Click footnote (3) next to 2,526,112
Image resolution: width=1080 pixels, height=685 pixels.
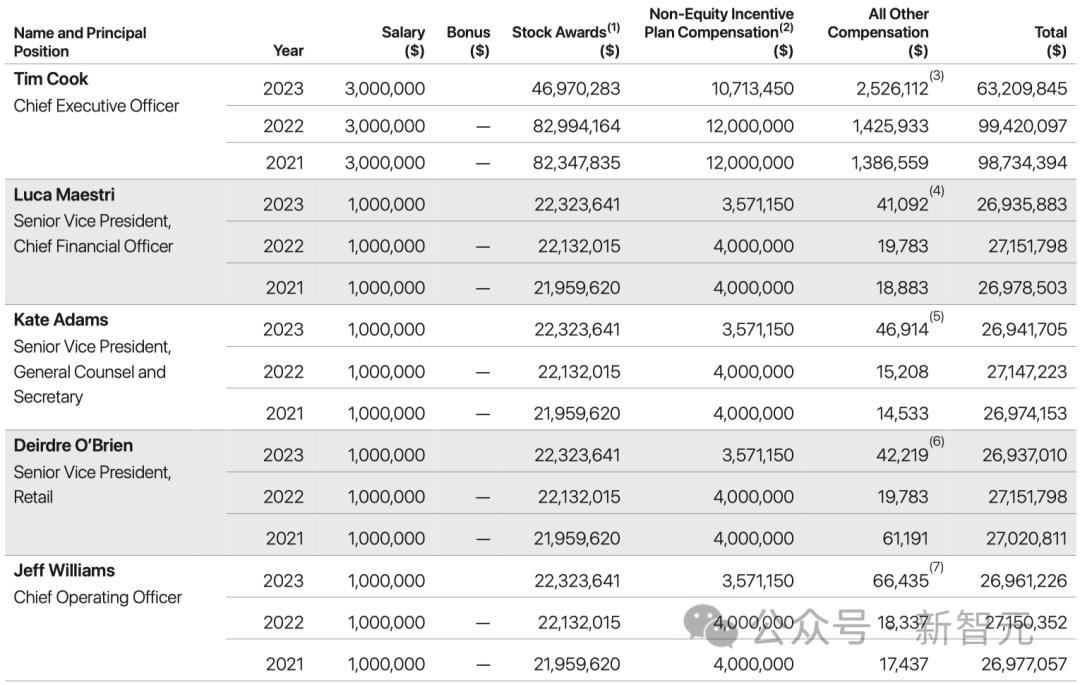point(936,76)
